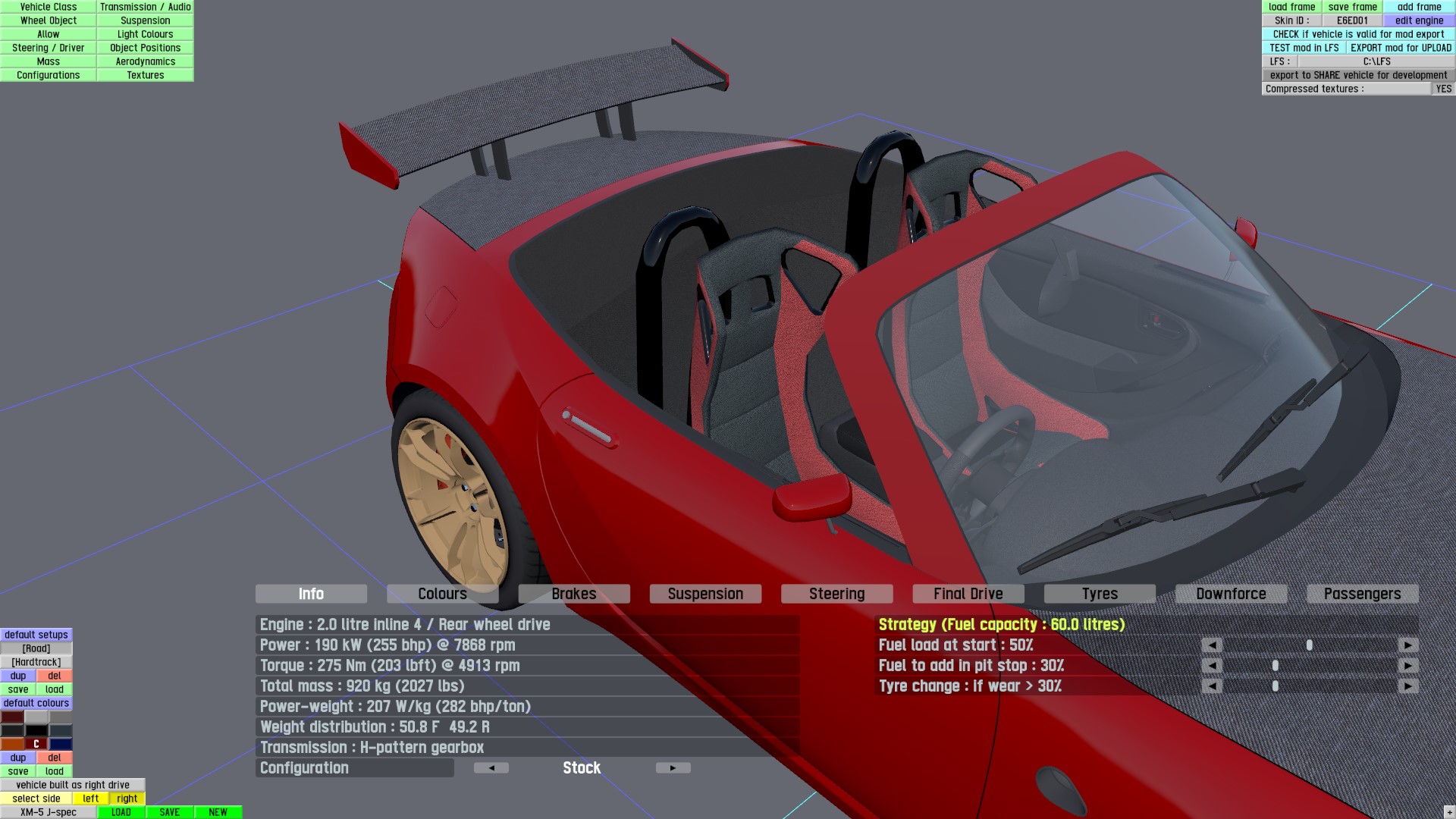Select the dark blue colour swatch
The image size is (1456, 819).
[x=61, y=744]
